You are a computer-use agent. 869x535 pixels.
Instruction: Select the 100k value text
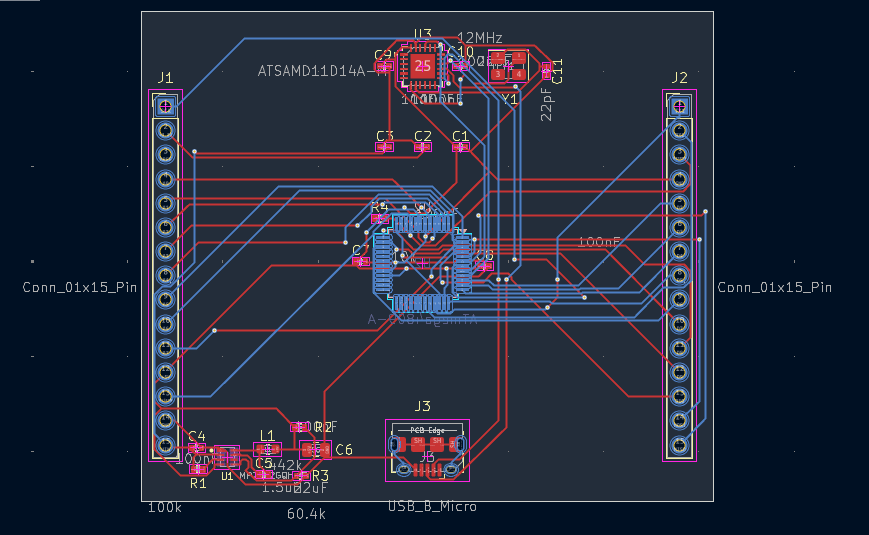pos(165,508)
